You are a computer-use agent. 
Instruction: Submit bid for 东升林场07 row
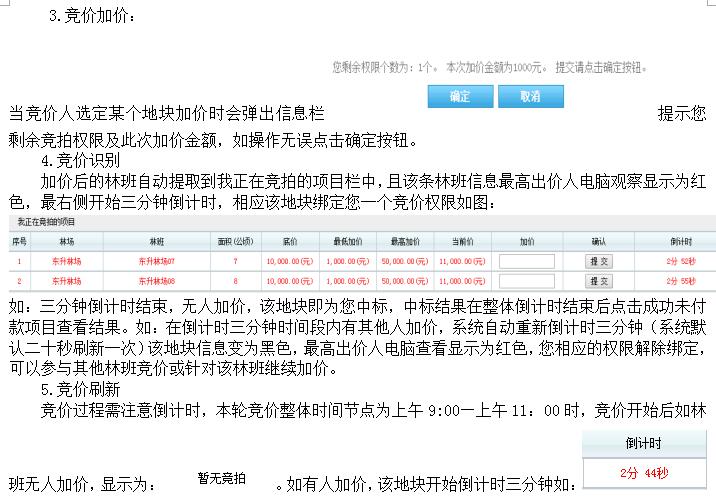(598, 261)
